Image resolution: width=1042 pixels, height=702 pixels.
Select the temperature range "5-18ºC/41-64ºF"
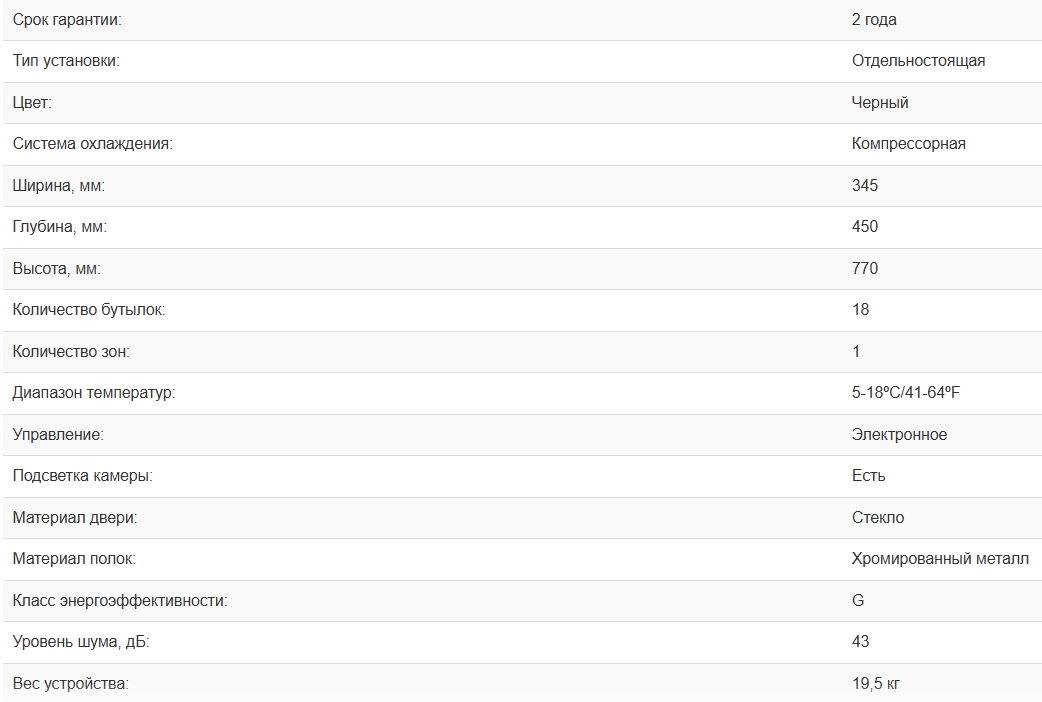[x=905, y=393]
